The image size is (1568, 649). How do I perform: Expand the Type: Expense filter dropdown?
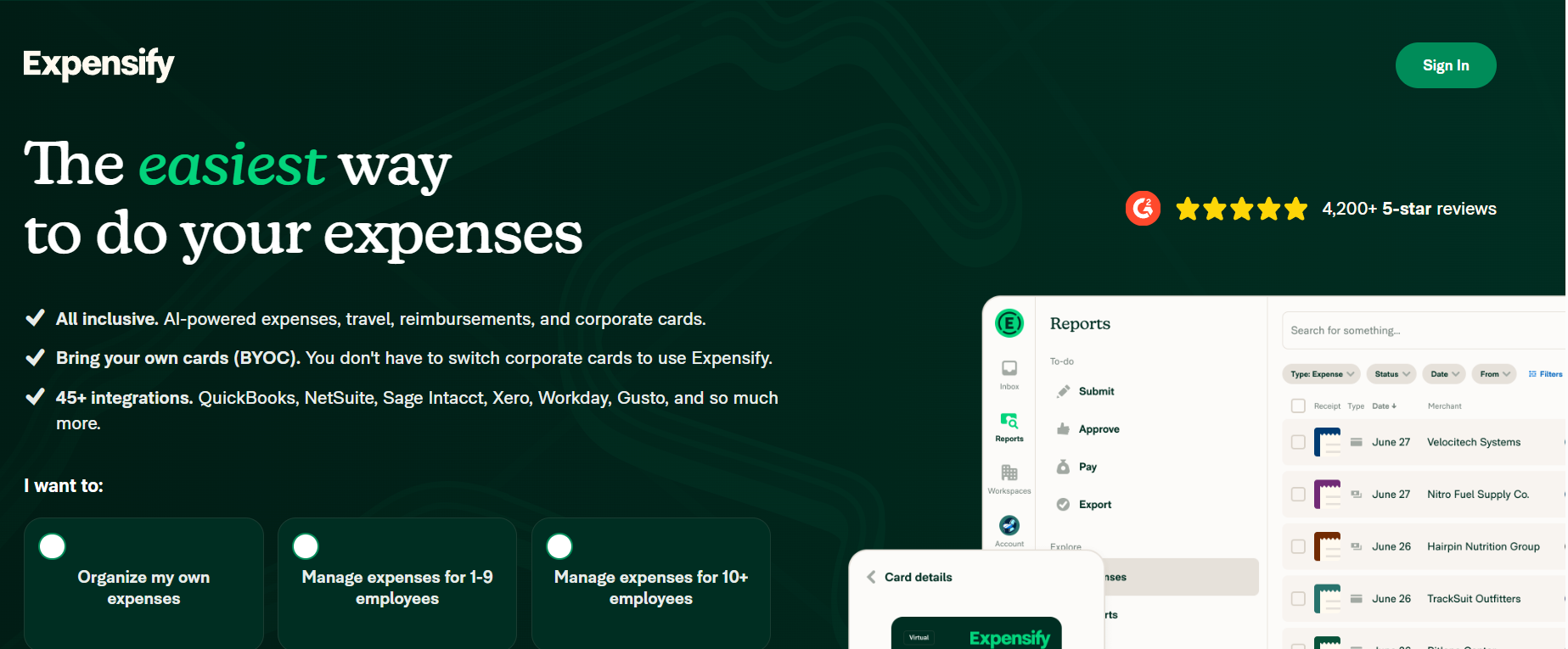tap(1322, 374)
